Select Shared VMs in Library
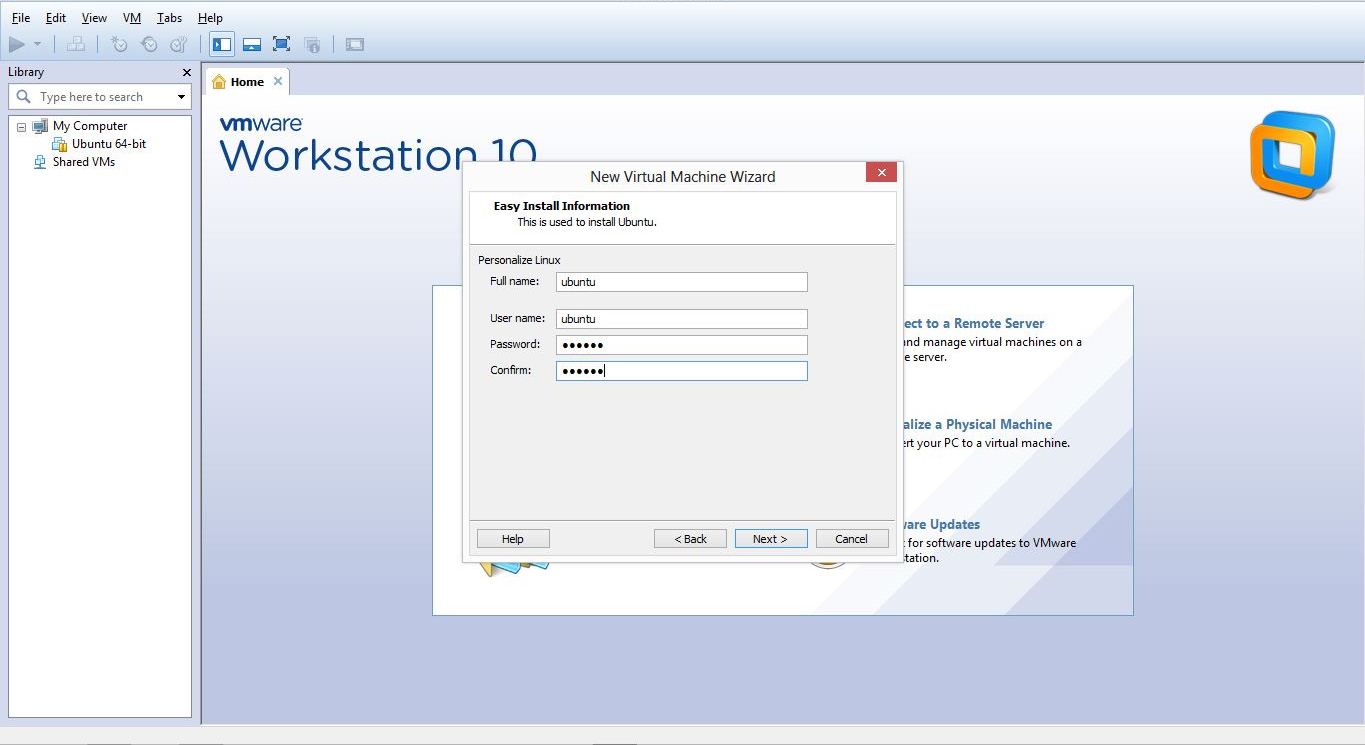 [84, 162]
